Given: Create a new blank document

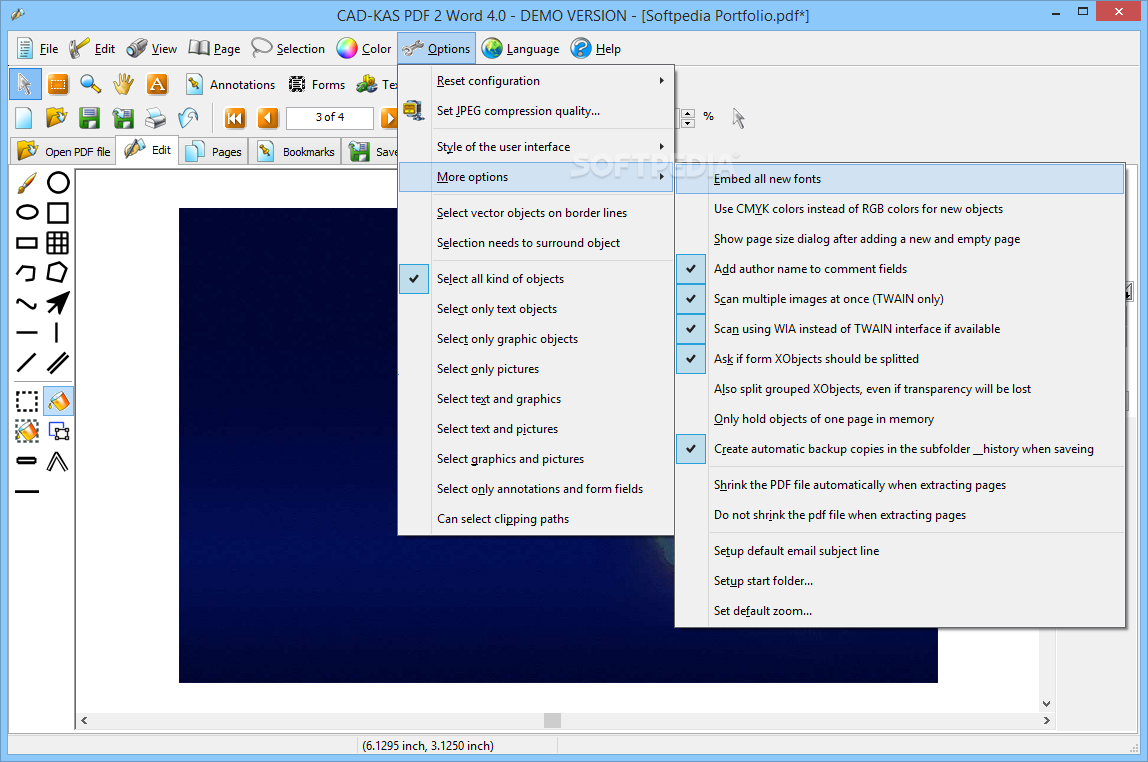Looking at the screenshot, I should tap(23, 117).
